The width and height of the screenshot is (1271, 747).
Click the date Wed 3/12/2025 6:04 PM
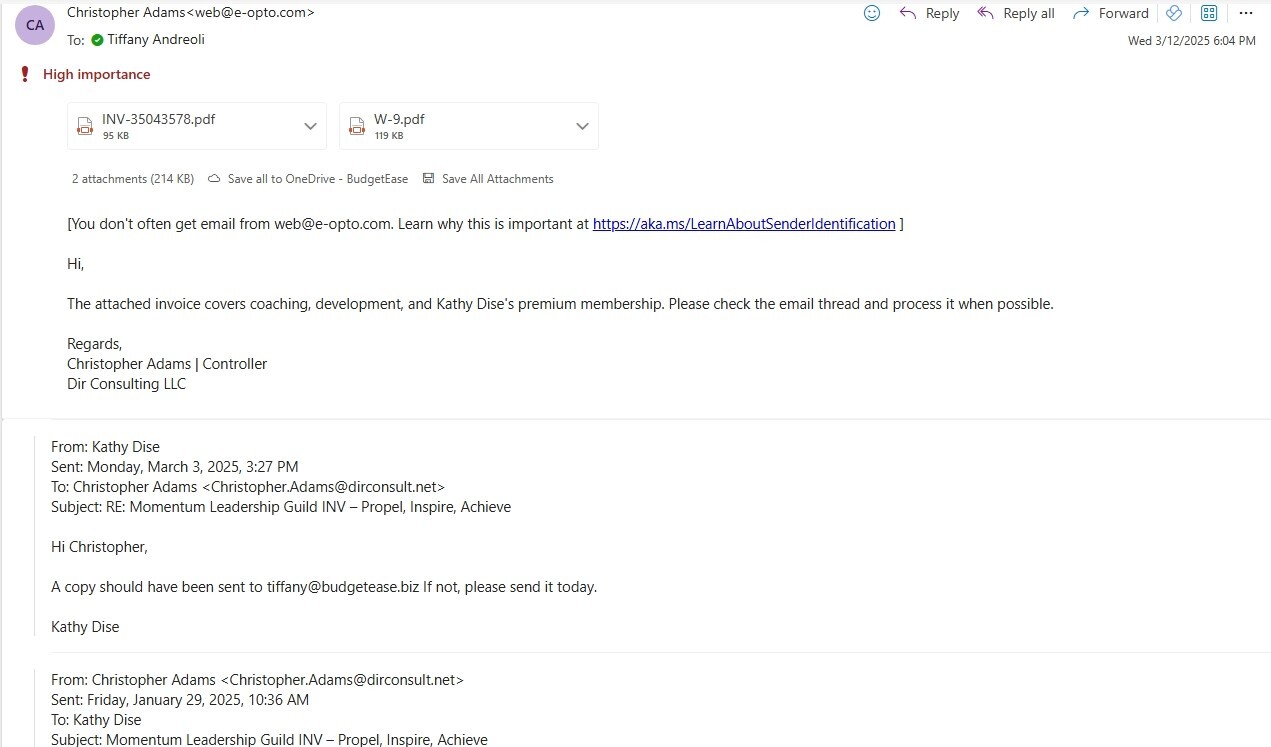pos(1192,41)
